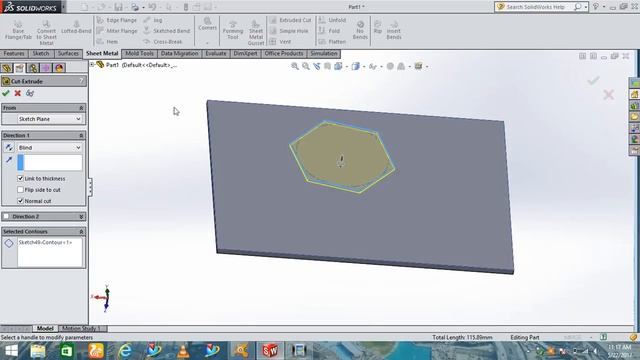Image resolution: width=640 pixels, height=360 pixels.
Task: Click the Base Flange/Tab tool
Action: (x=18, y=30)
